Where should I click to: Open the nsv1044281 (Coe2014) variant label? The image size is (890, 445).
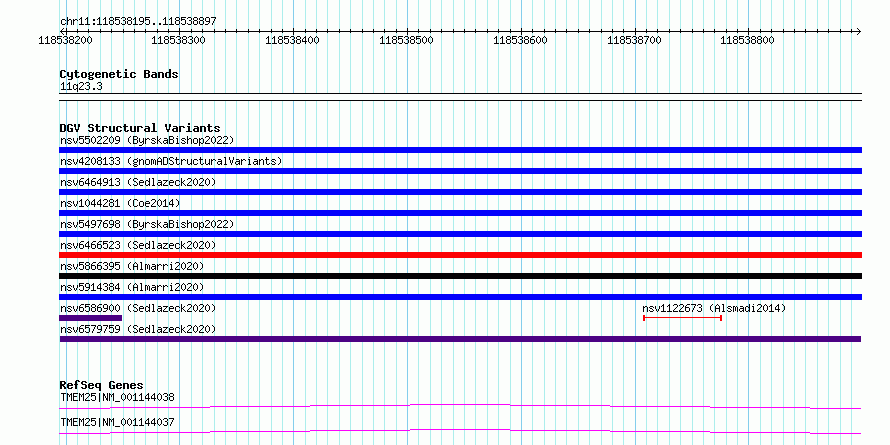coord(120,203)
